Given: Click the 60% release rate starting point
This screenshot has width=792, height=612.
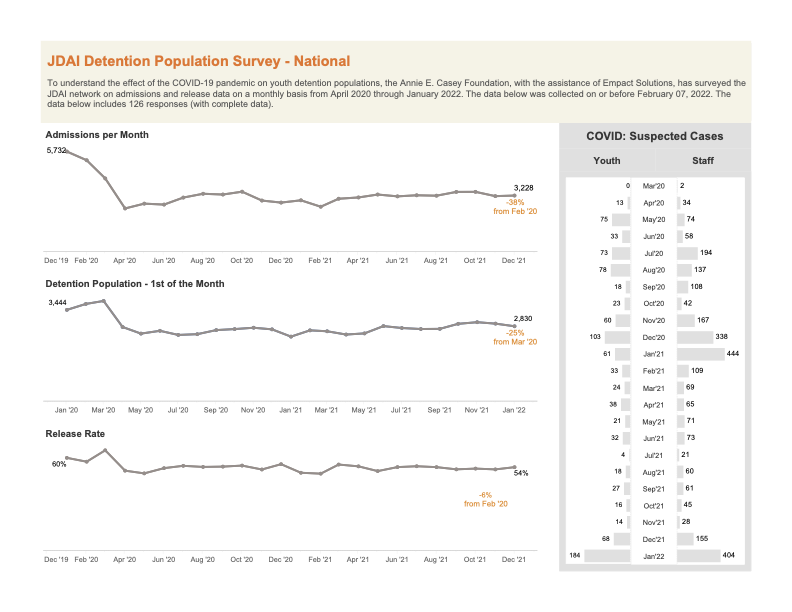Looking at the screenshot, I should point(67,457).
